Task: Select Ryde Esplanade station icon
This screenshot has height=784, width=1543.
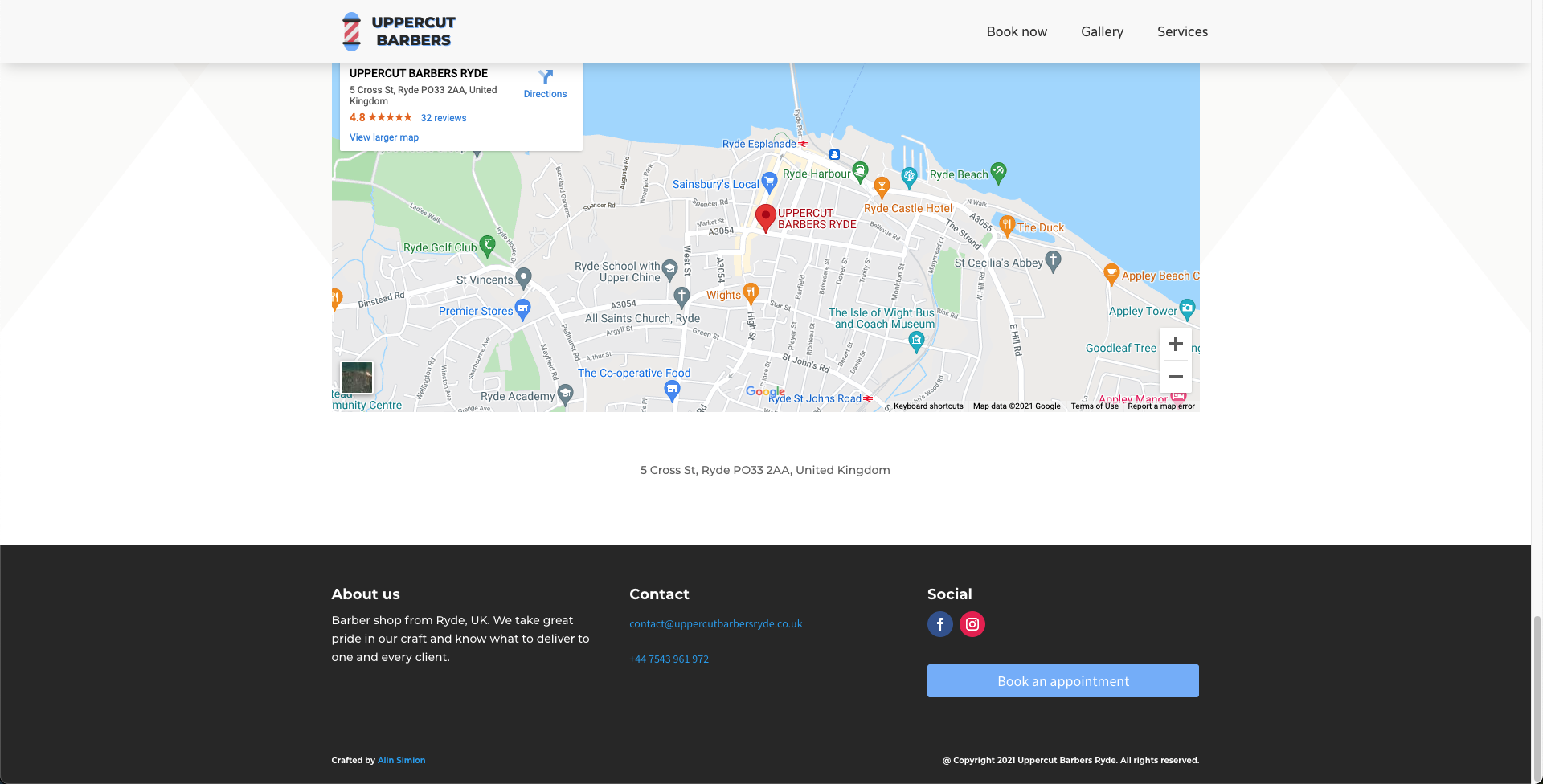Action: click(x=803, y=144)
